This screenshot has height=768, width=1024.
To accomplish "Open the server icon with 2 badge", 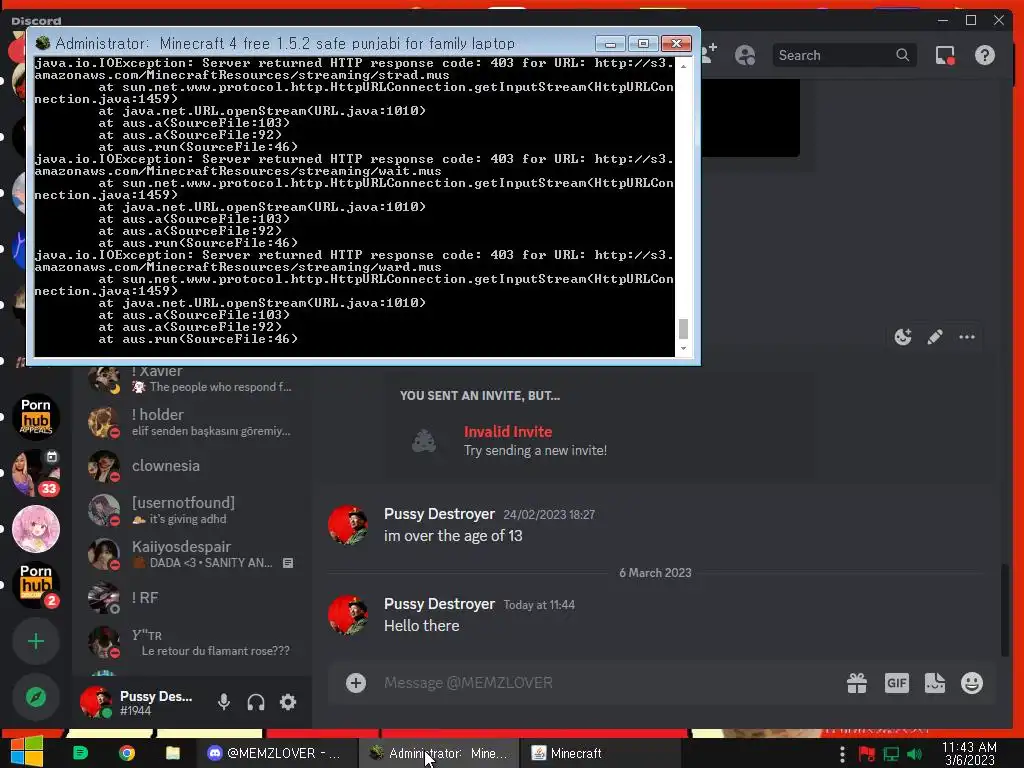I will (x=36, y=584).
